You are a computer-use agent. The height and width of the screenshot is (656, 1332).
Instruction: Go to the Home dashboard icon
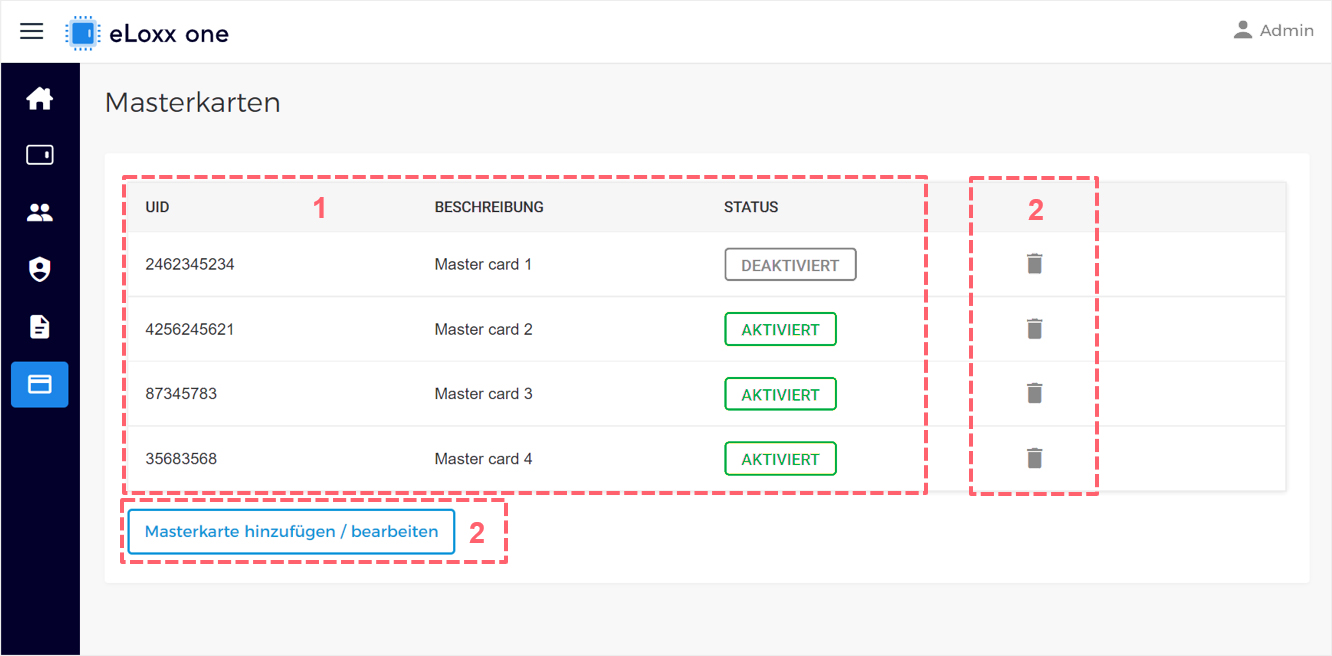tap(40, 98)
